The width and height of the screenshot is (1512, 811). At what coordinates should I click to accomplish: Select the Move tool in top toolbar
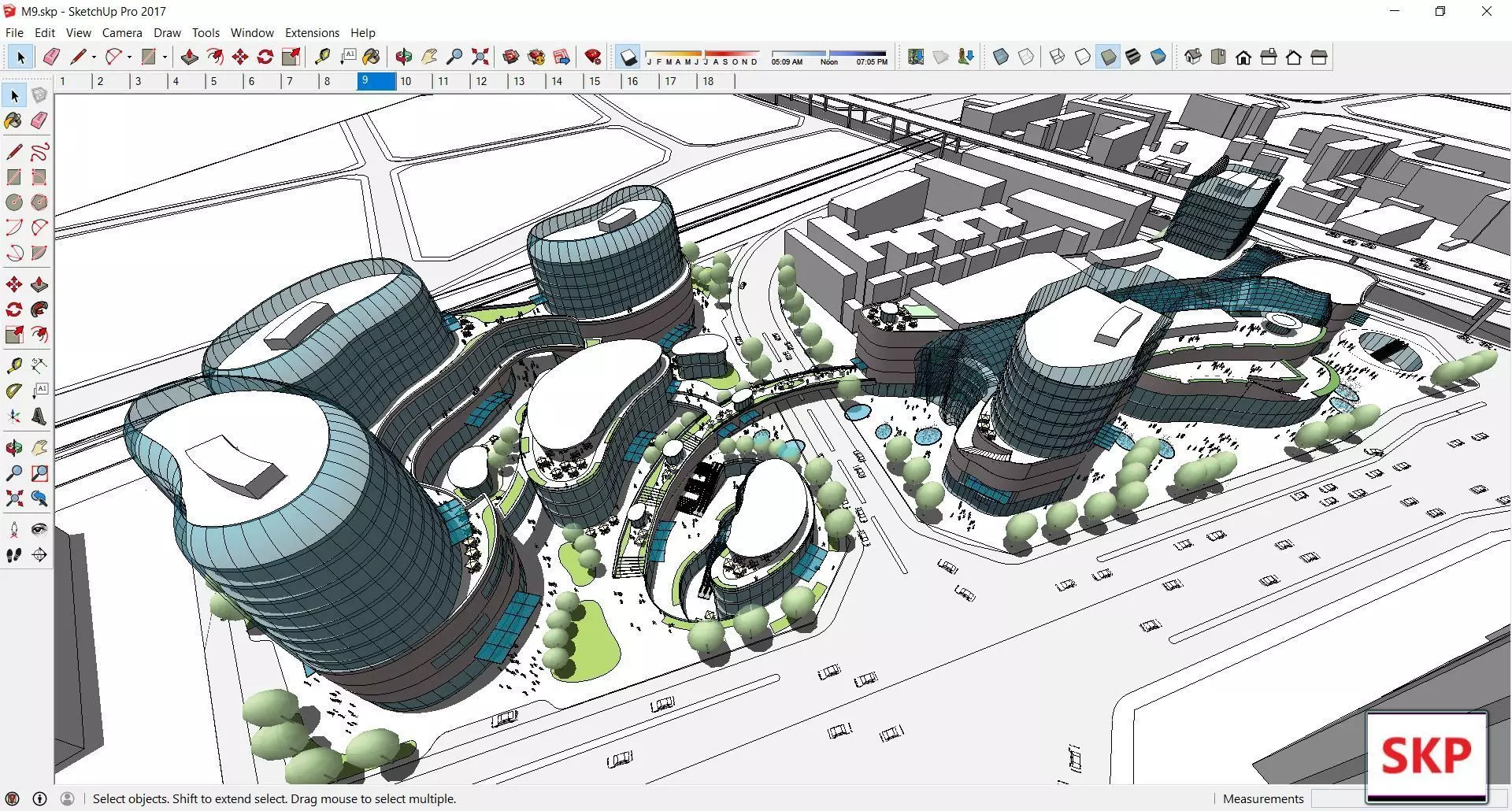coord(240,57)
